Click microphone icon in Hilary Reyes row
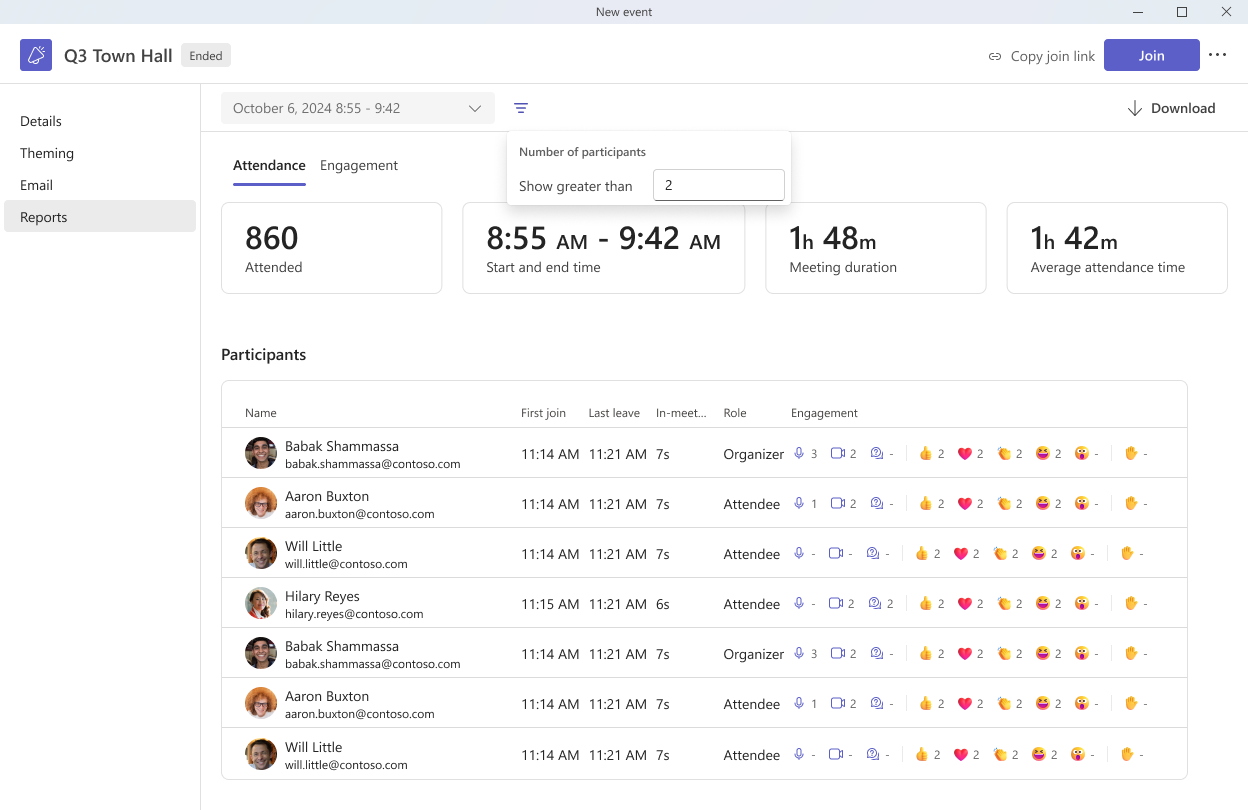Screen dimensions: 1248x810 click(x=799, y=603)
